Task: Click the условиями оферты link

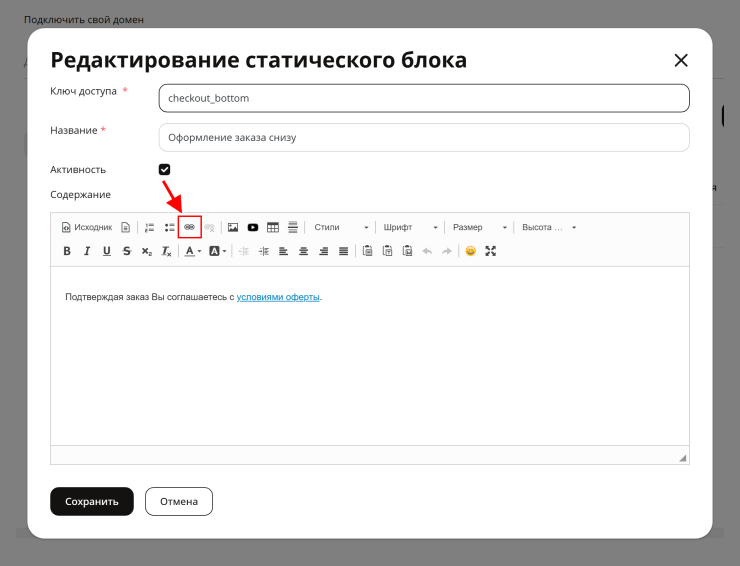Action: pyautogui.click(x=278, y=297)
